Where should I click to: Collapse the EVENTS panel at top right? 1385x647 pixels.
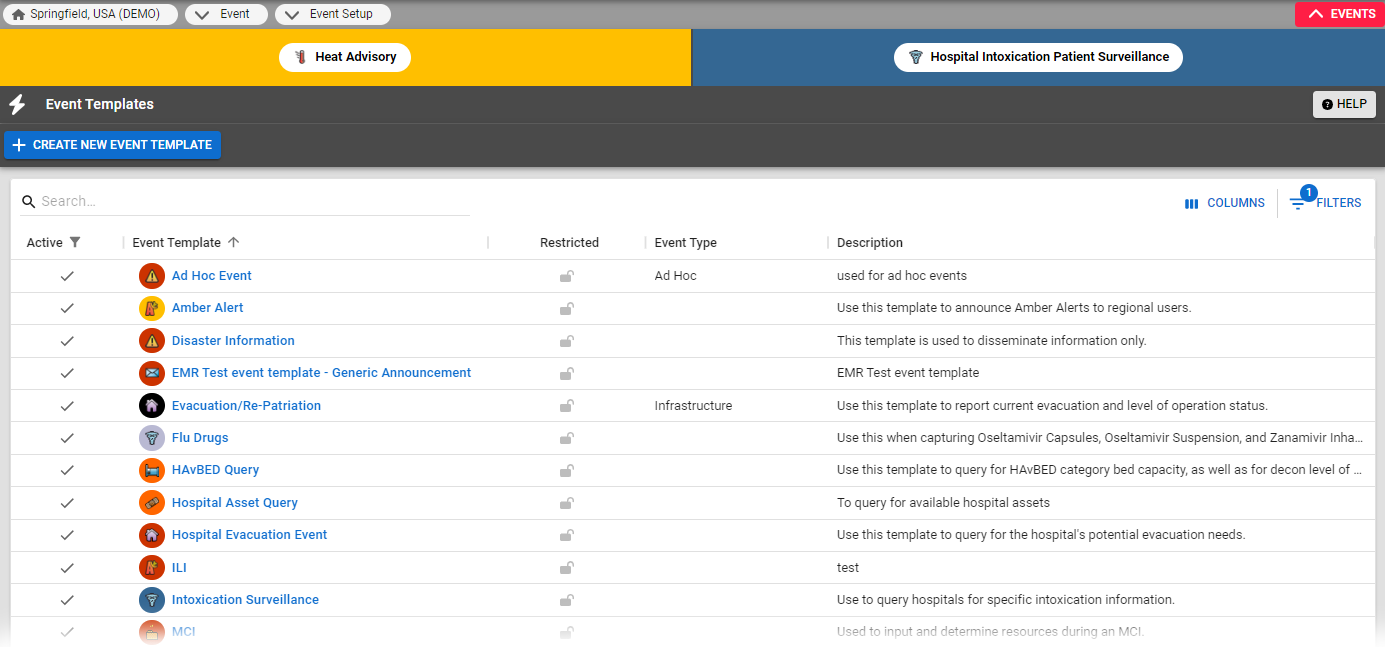[x=1339, y=14]
